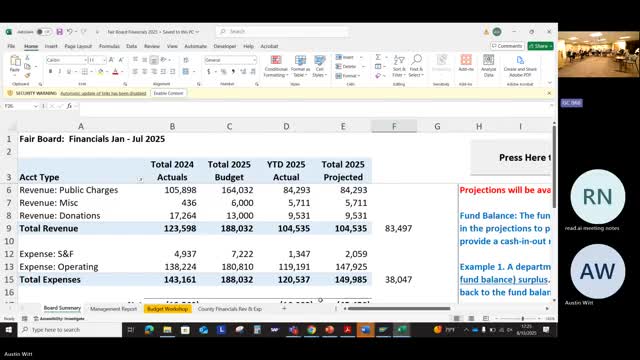Click the Merge & Center icon
Viewport: 640px width, 360px height.
(186, 71)
